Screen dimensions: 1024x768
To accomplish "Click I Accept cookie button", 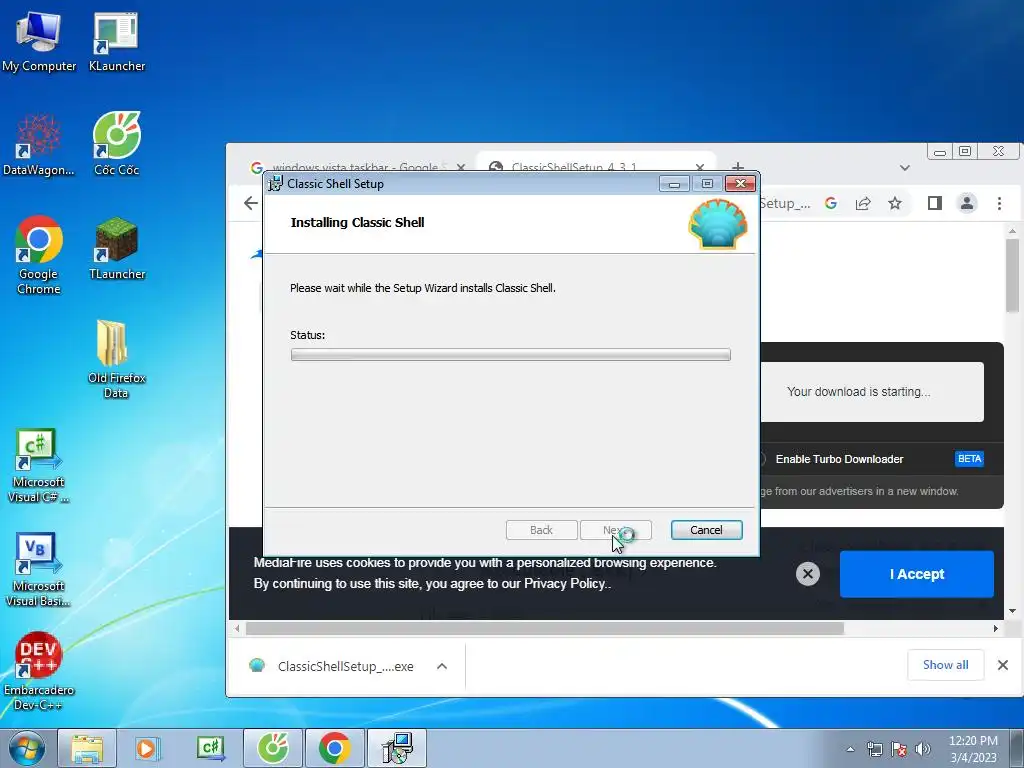I will tap(917, 574).
